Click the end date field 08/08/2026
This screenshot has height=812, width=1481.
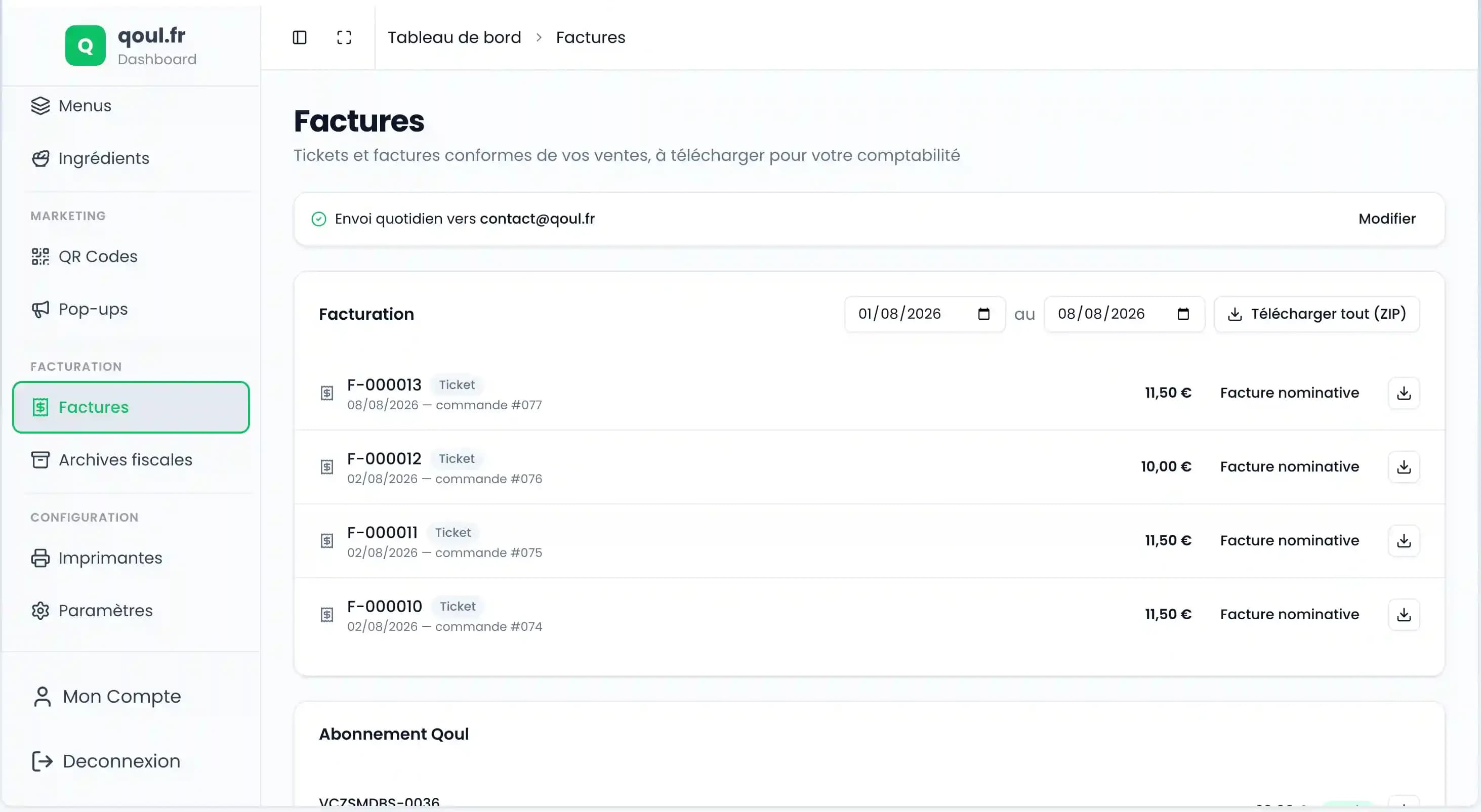coord(1125,314)
